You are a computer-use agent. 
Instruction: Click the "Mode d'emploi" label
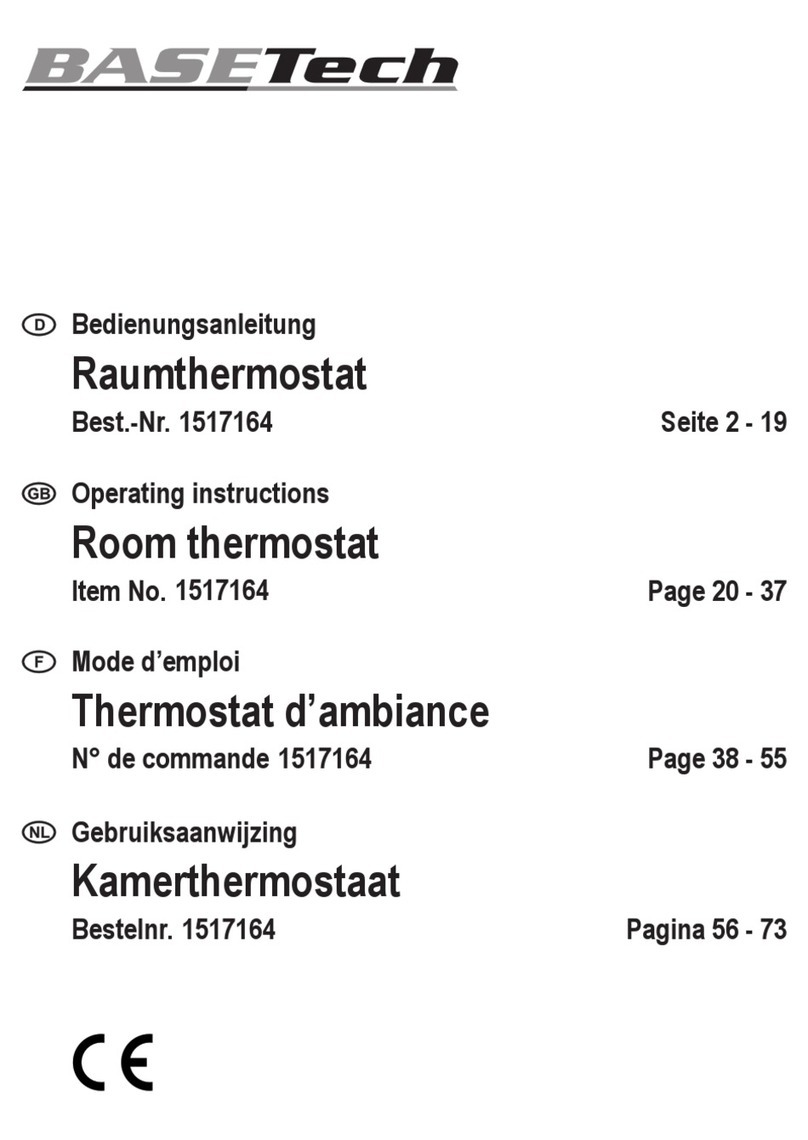click(155, 662)
